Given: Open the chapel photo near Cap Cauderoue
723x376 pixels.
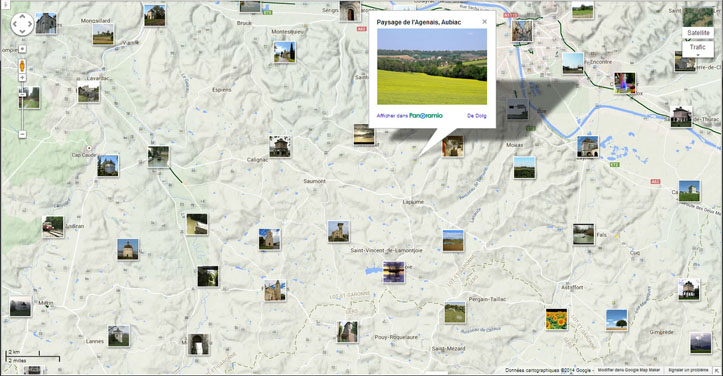Looking at the screenshot, I should pos(108,166).
